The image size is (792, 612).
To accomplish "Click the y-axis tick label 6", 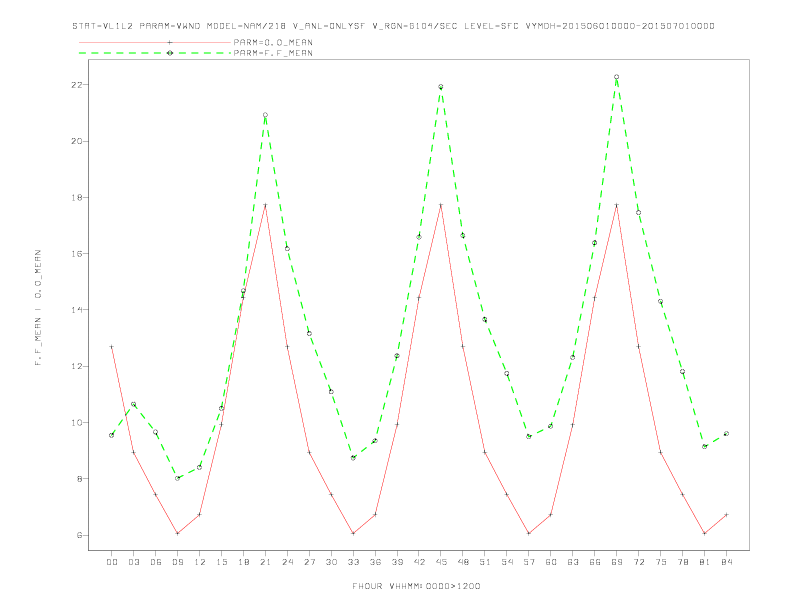I will (79, 535).
